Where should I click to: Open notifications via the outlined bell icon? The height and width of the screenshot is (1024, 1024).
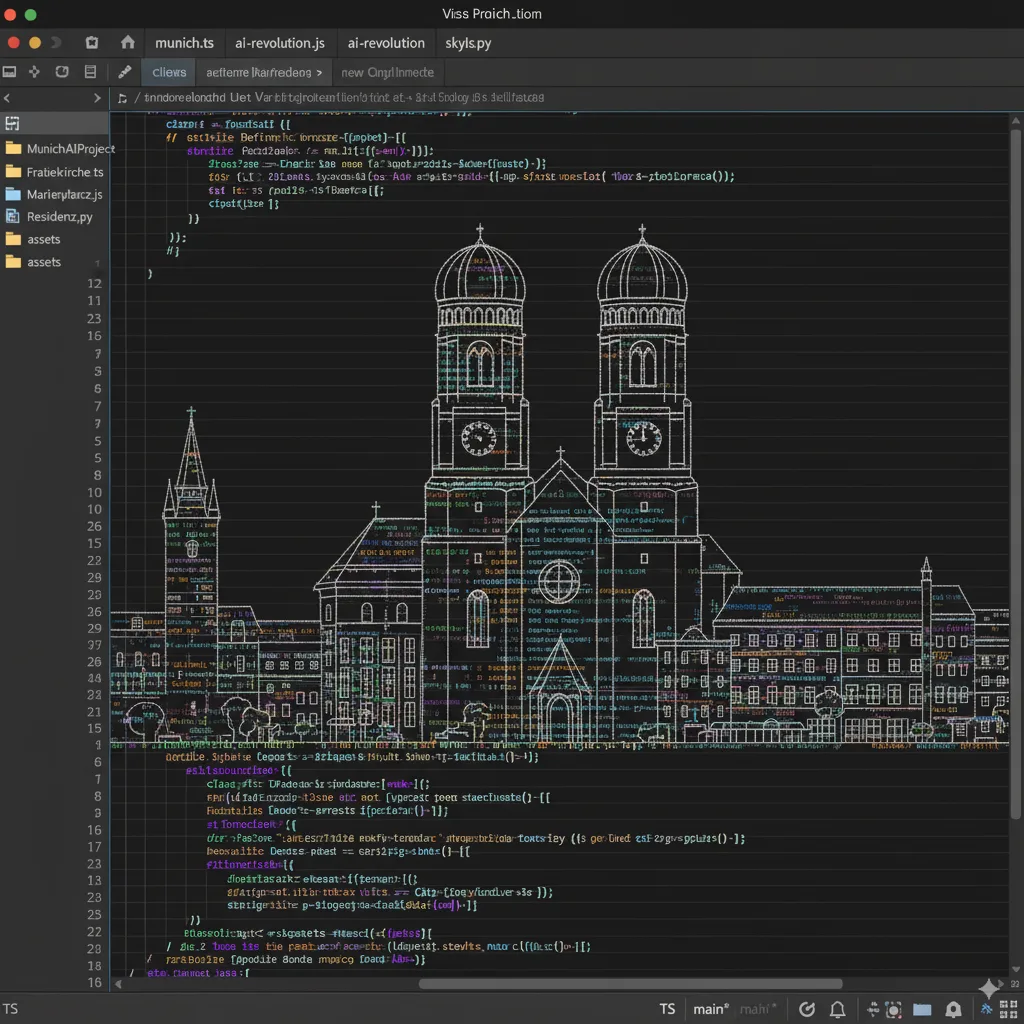(x=838, y=1009)
